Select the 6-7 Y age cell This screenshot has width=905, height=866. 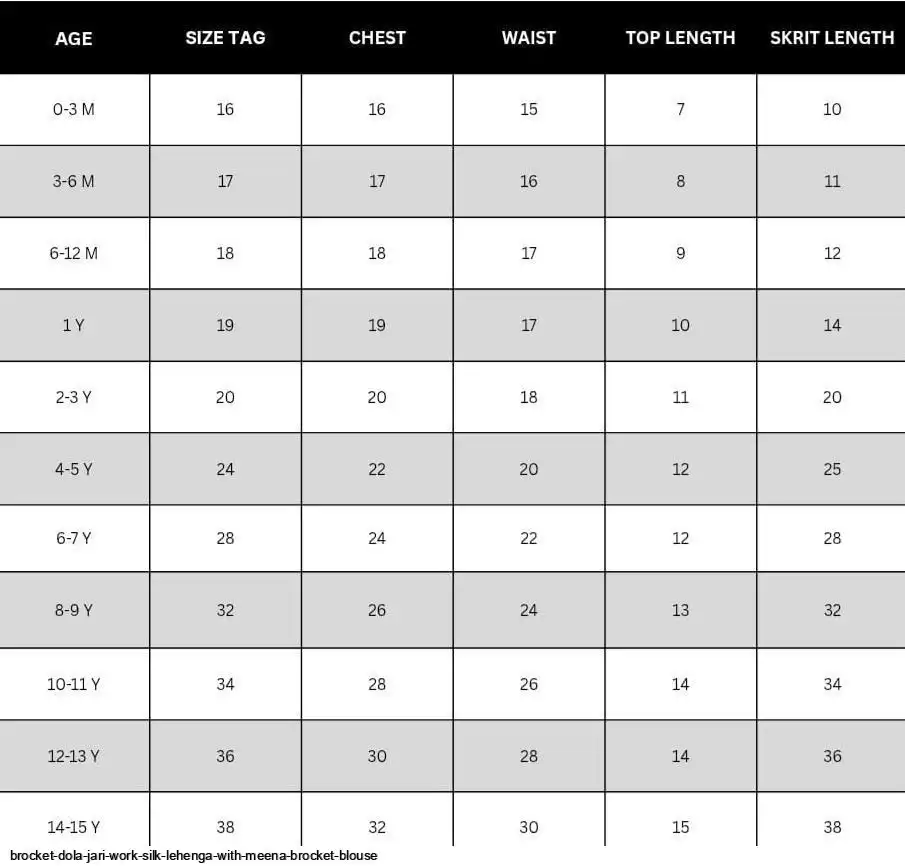[x=74, y=538]
